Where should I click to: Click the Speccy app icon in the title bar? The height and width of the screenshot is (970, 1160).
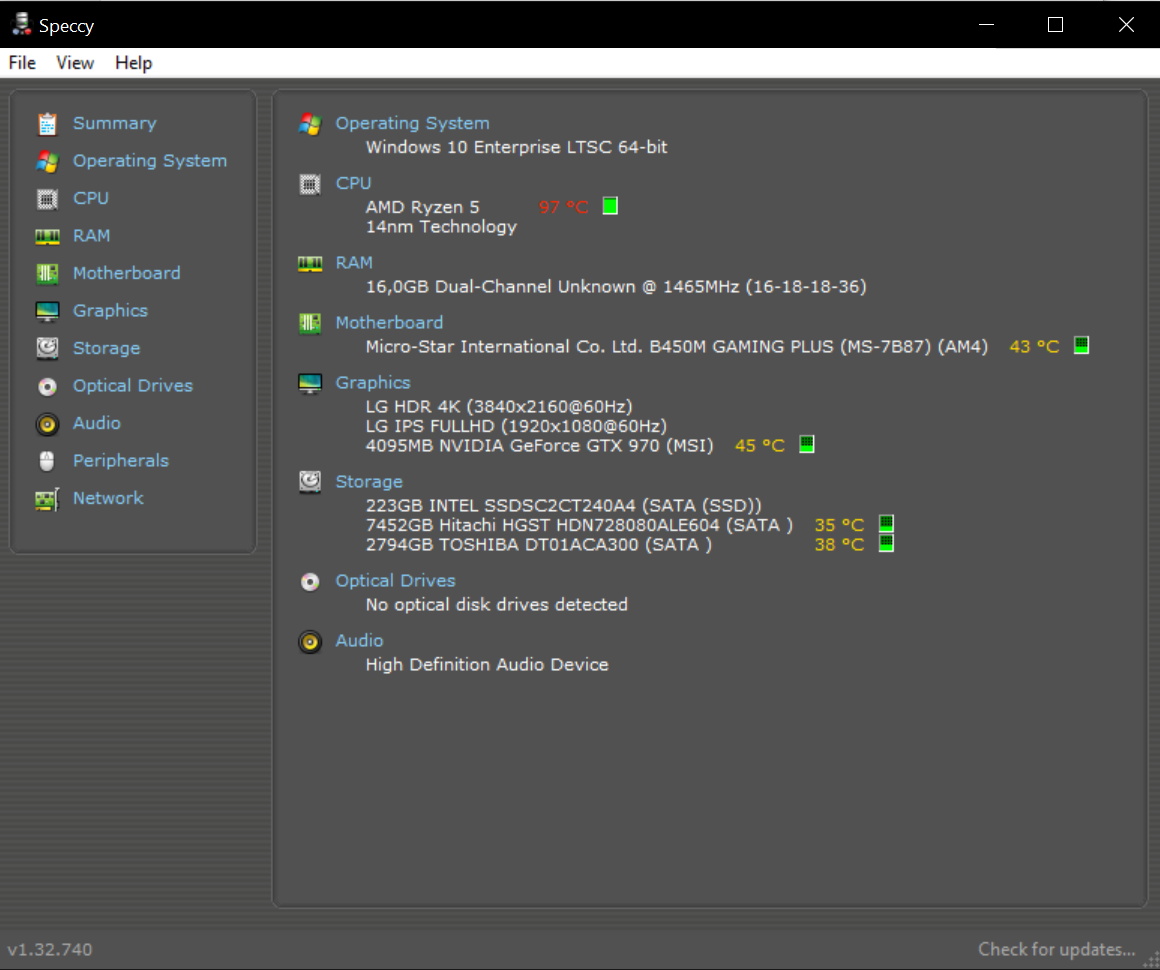click(21, 24)
